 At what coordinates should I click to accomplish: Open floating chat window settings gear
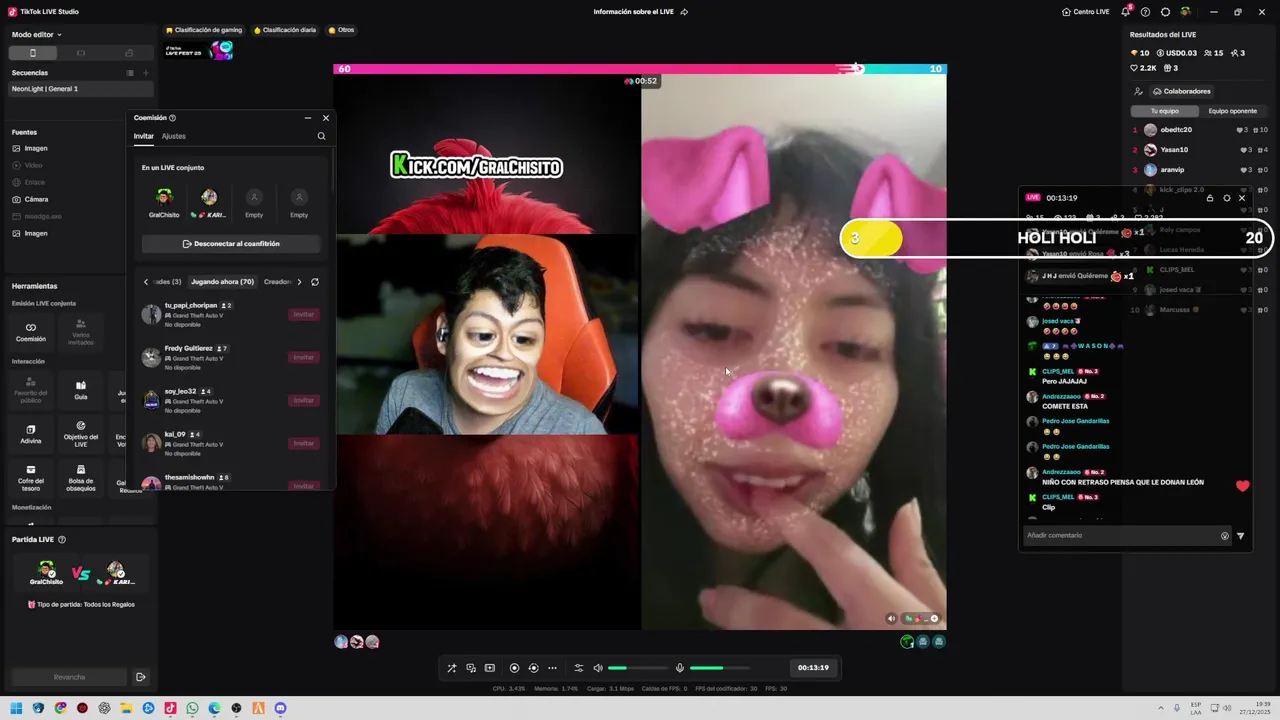(x=1227, y=198)
